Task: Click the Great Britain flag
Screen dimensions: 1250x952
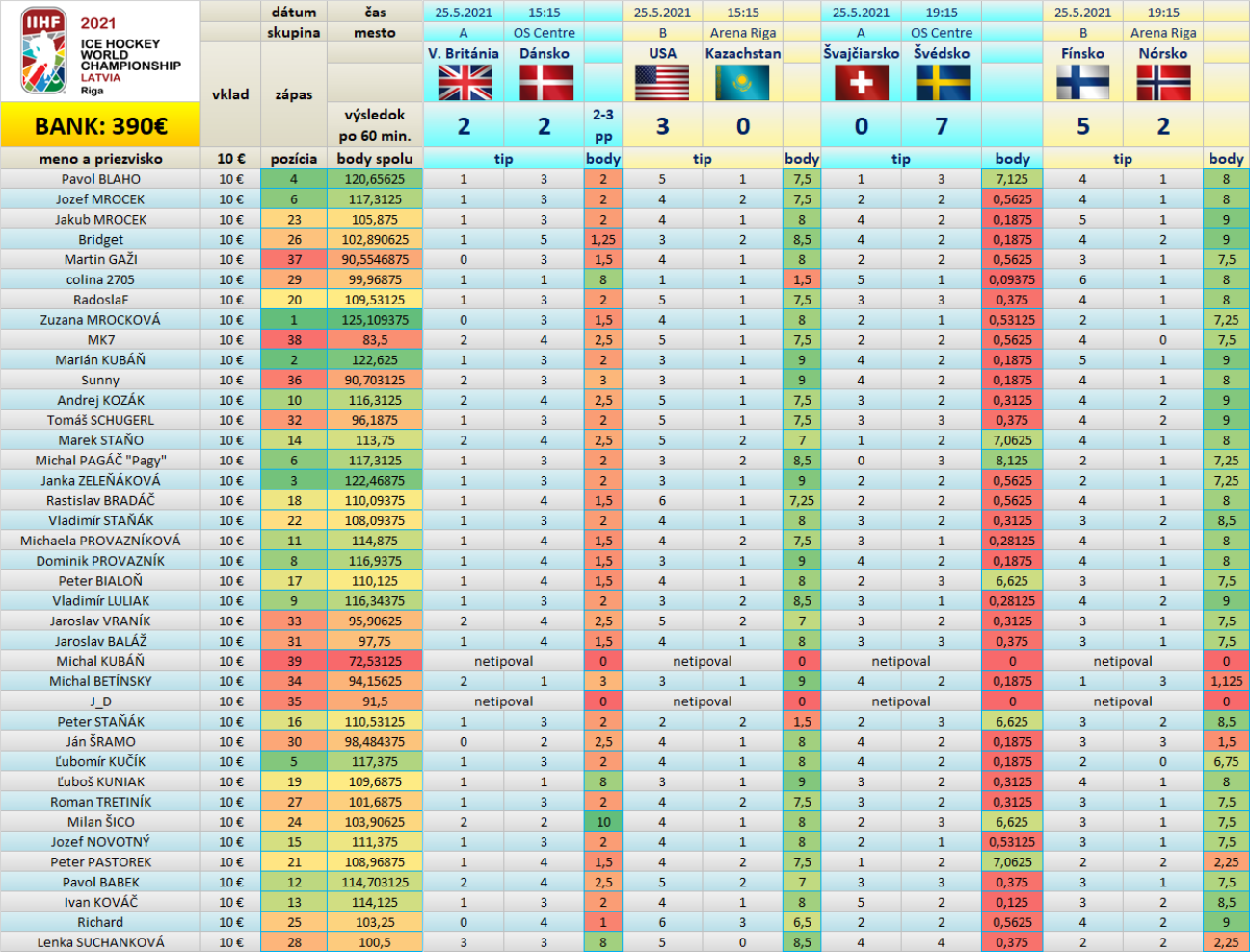Action: click(x=465, y=83)
